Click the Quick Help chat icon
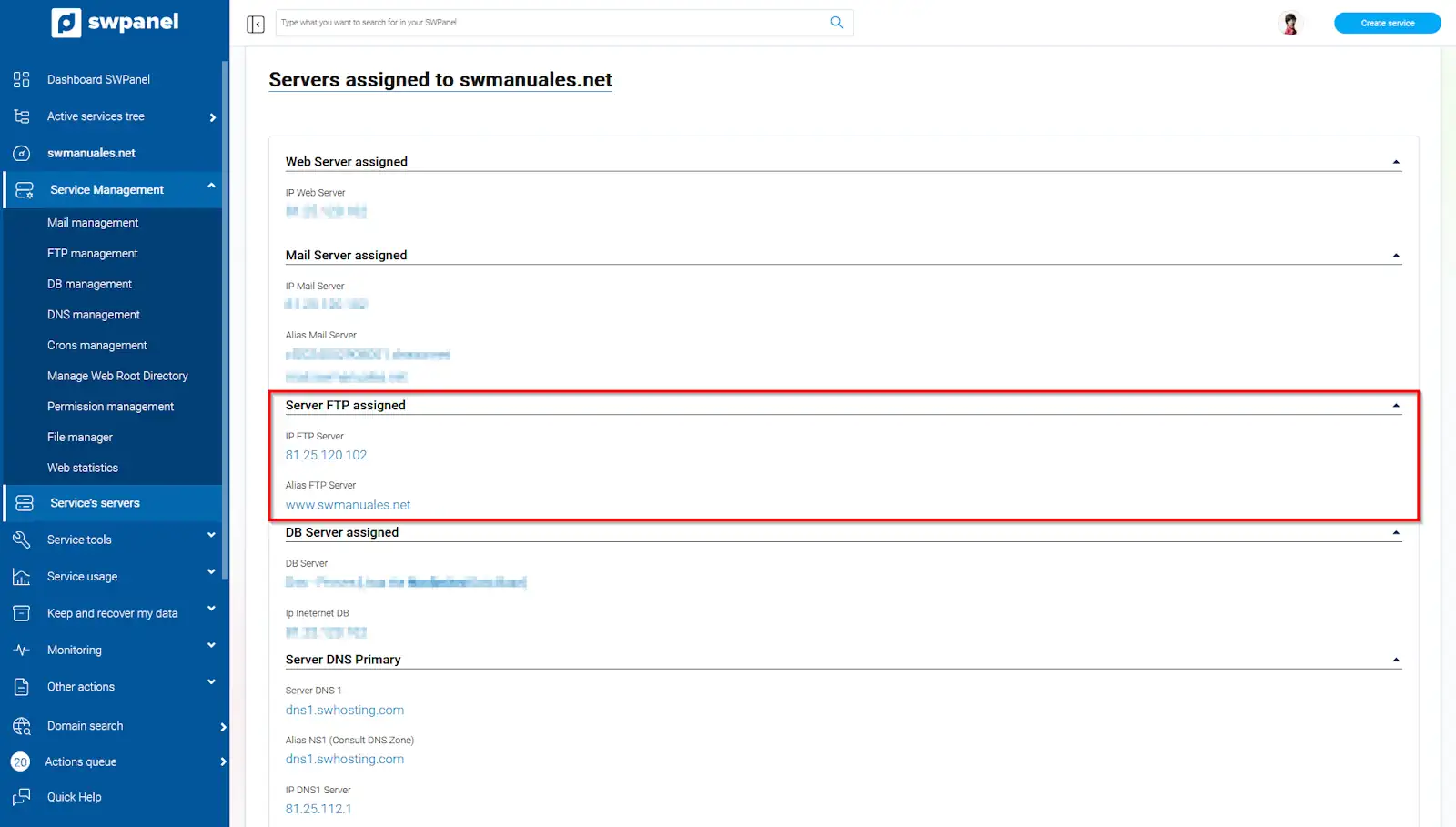The width and height of the screenshot is (1456, 827). pyautogui.click(x=22, y=797)
